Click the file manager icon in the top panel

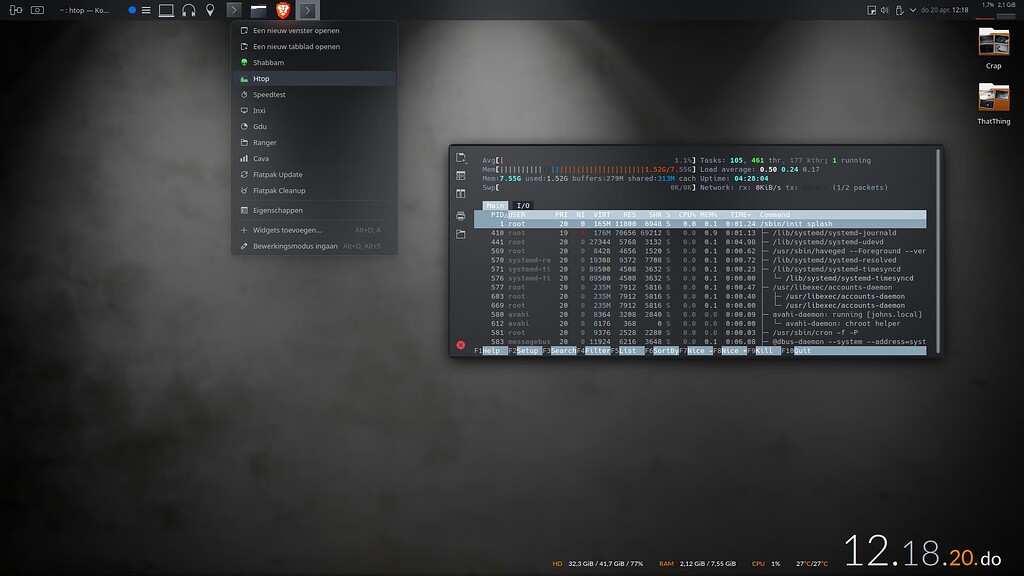pyautogui.click(x=258, y=10)
